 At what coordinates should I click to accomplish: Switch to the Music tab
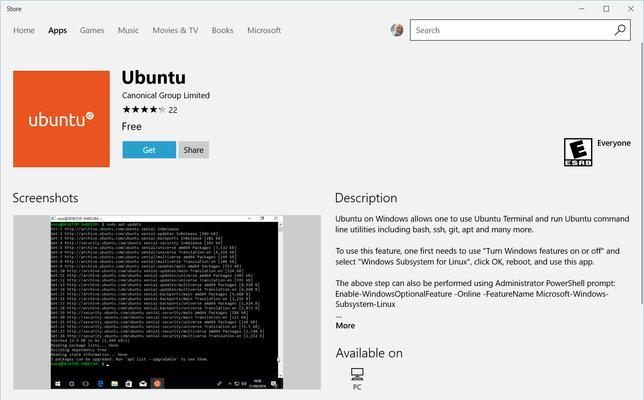point(128,30)
